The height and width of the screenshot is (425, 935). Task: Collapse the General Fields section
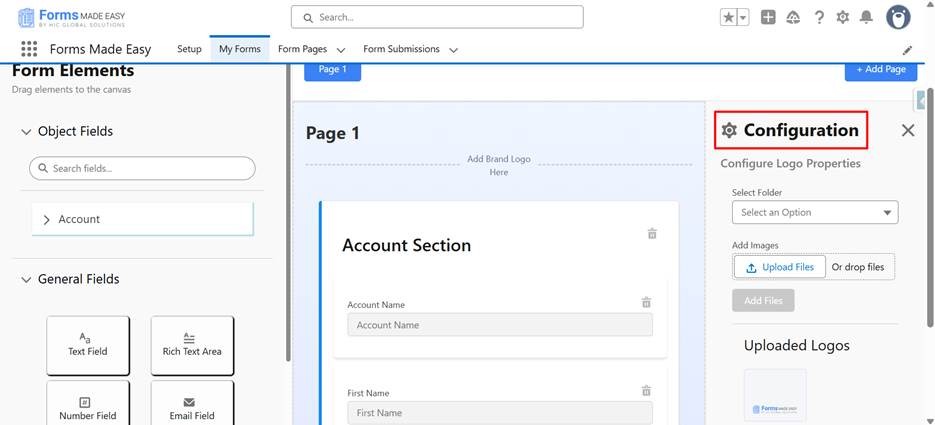pyautogui.click(x=26, y=280)
